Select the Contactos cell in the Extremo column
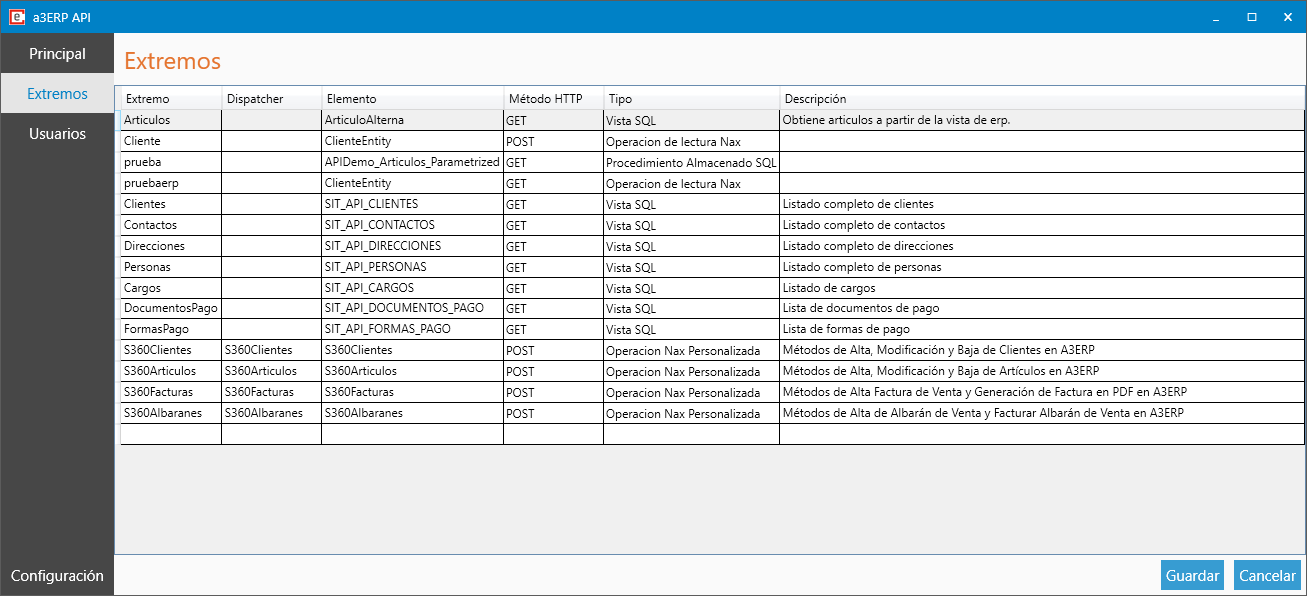This screenshot has width=1307, height=596. click(x=171, y=225)
